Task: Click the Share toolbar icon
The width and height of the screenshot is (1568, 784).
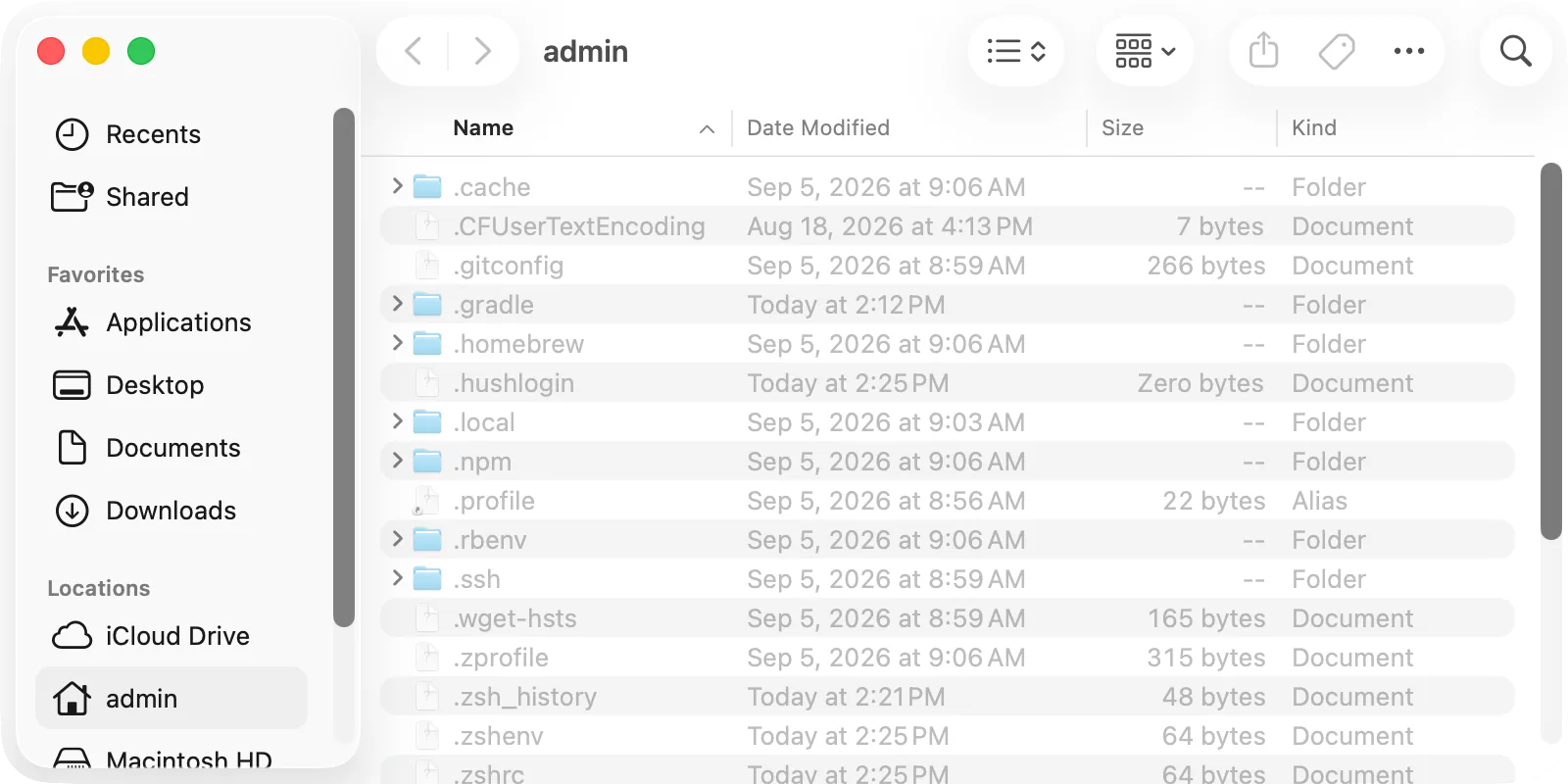Action: coord(1264,51)
